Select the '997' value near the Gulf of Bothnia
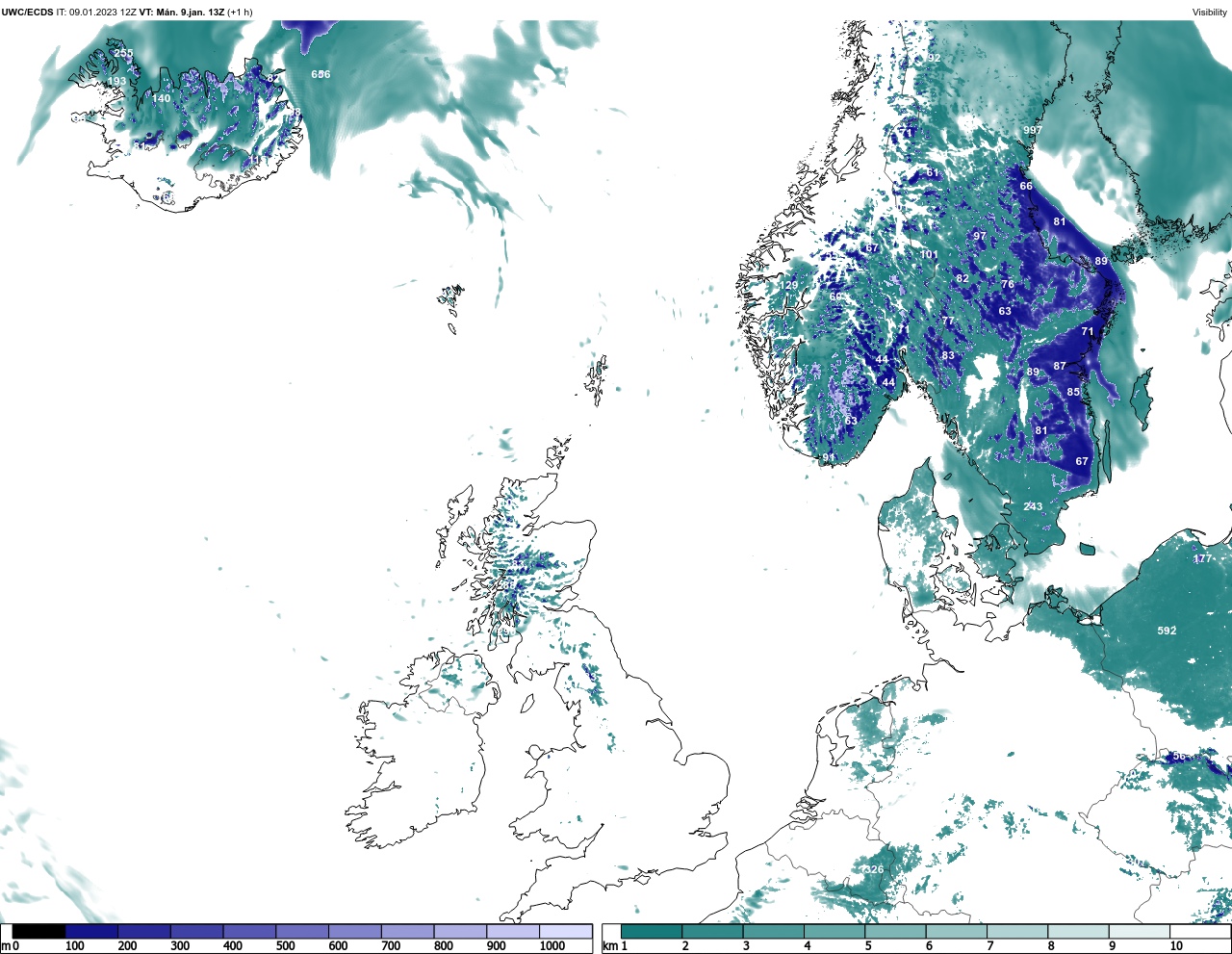Screen dimensions: 1232x954 coord(1033,130)
